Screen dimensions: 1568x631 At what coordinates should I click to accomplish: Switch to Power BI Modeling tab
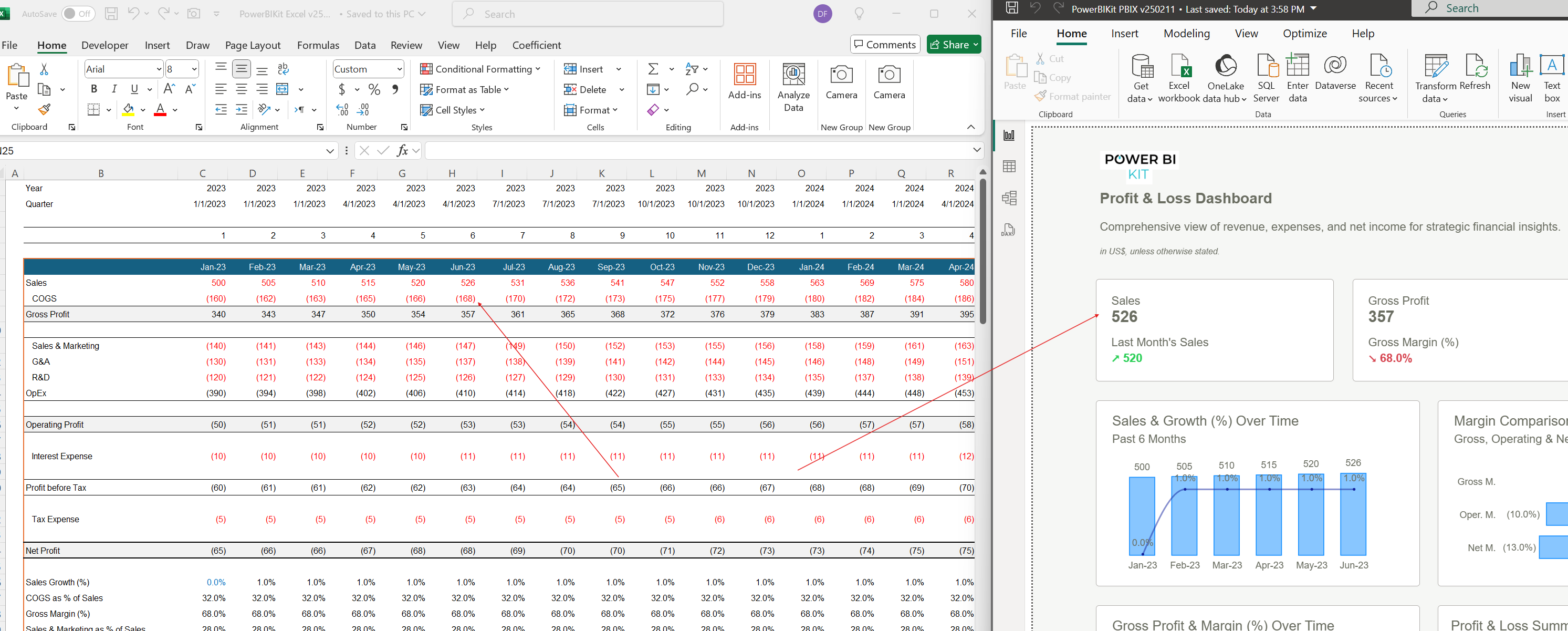pyautogui.click(x=1186, y=34)
